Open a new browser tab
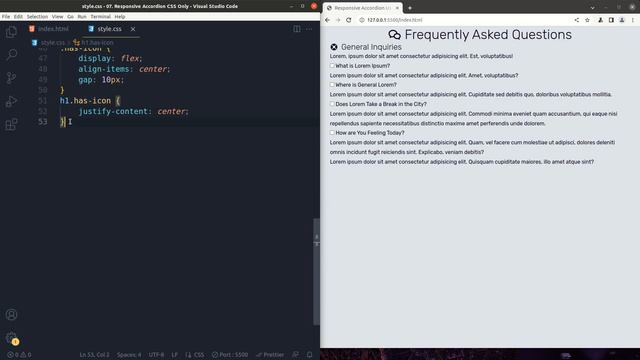This screenshot has height=360, width=640. pyautogui.click(x=410, y=8)
